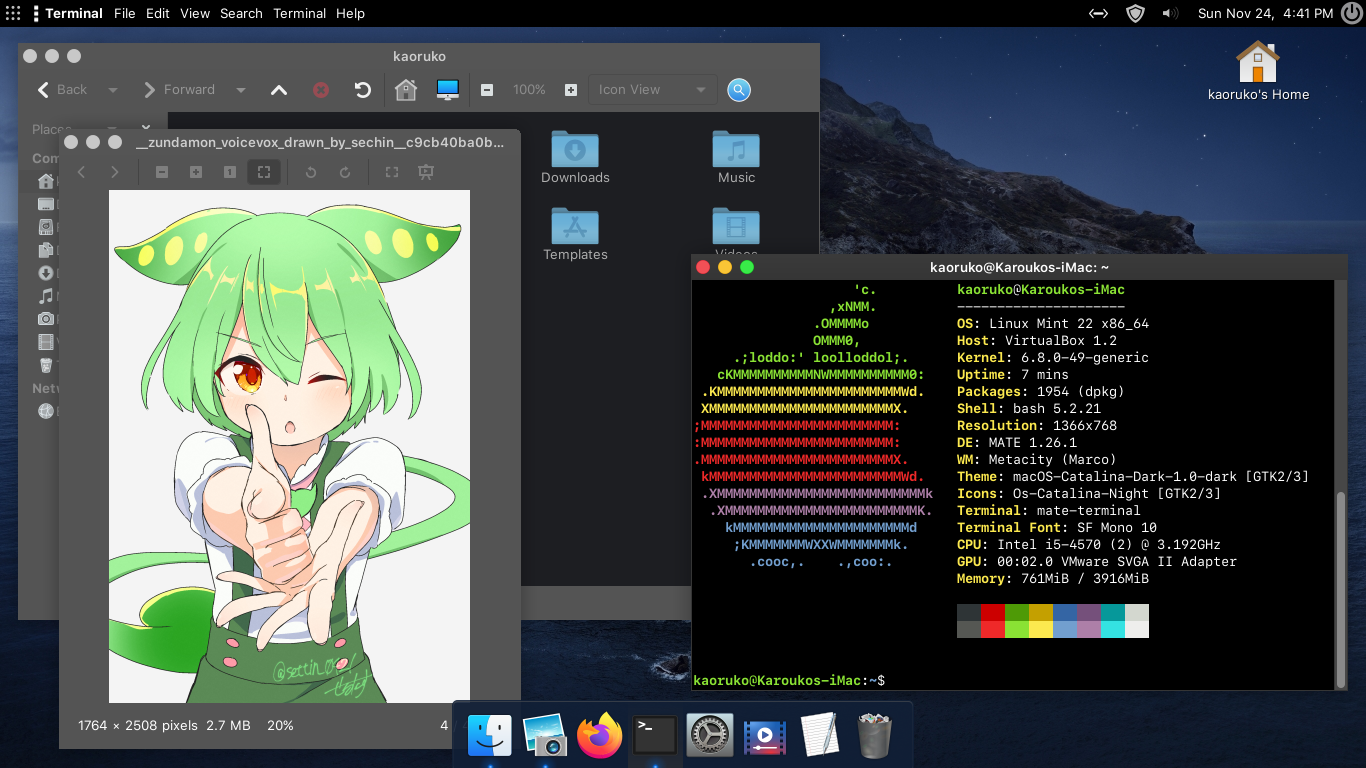Click terminal prompt kaoruko@Karoukos-iMac:~$

click(789, 680)
